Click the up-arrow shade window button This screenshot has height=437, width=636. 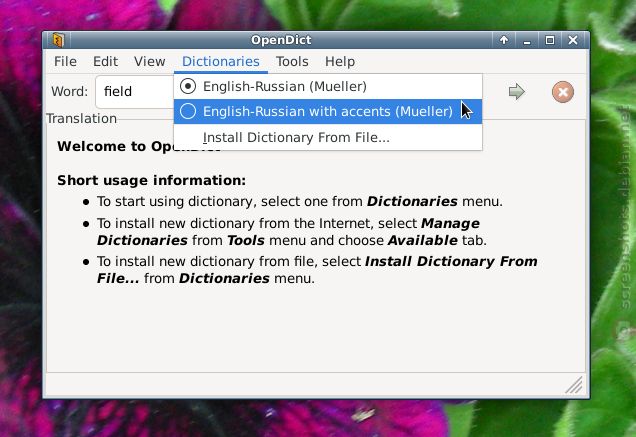point(504,40)
